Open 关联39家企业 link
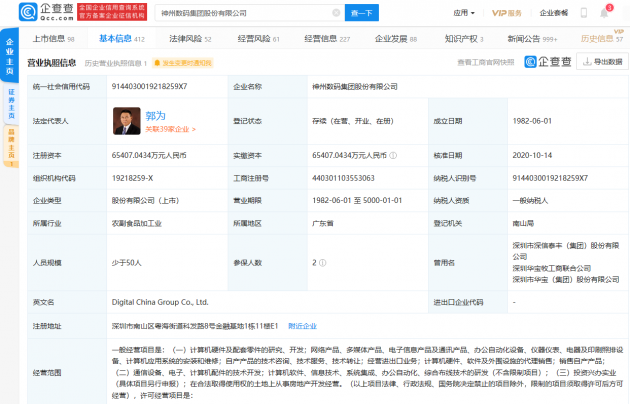 [x=170, y=129]
